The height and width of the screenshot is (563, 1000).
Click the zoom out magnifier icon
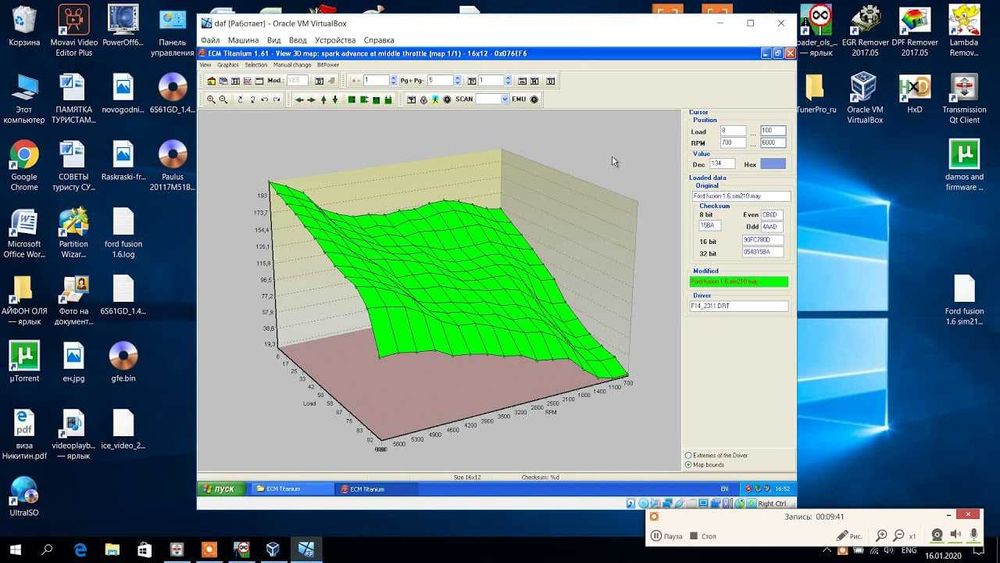click(223, 100)
